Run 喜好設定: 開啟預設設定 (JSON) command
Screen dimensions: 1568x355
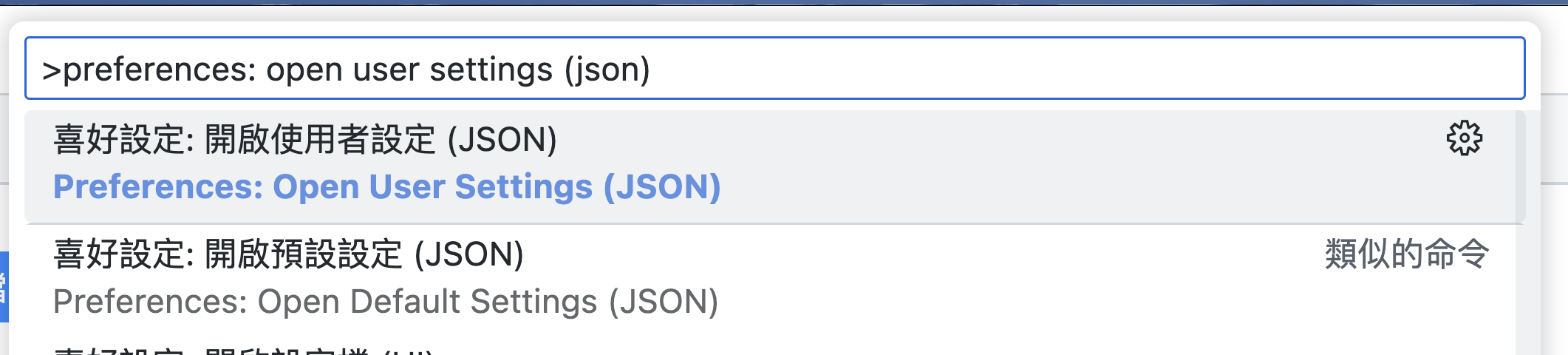(288, 254)
